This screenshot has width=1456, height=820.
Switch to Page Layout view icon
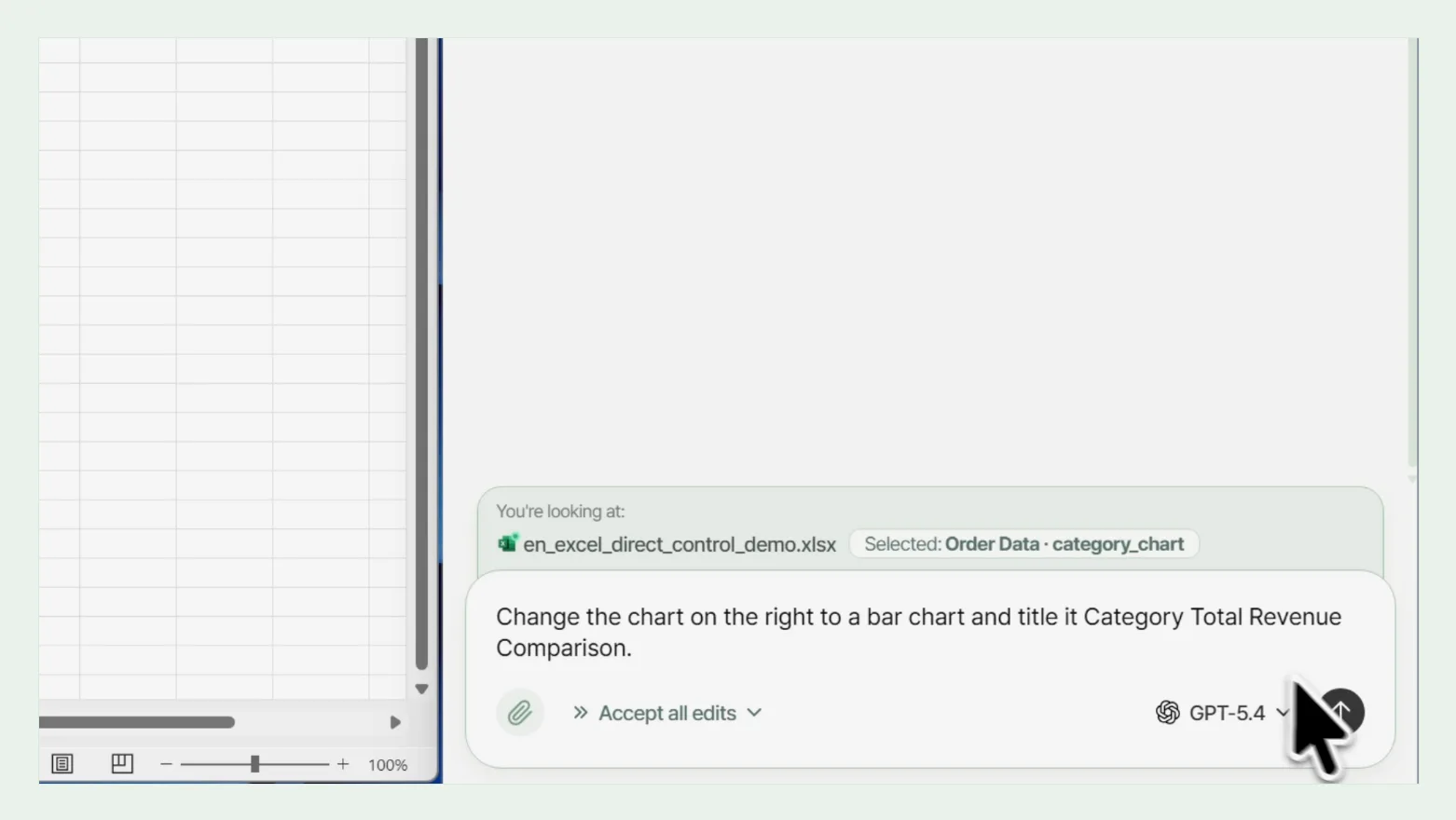(x=122, y=764)
